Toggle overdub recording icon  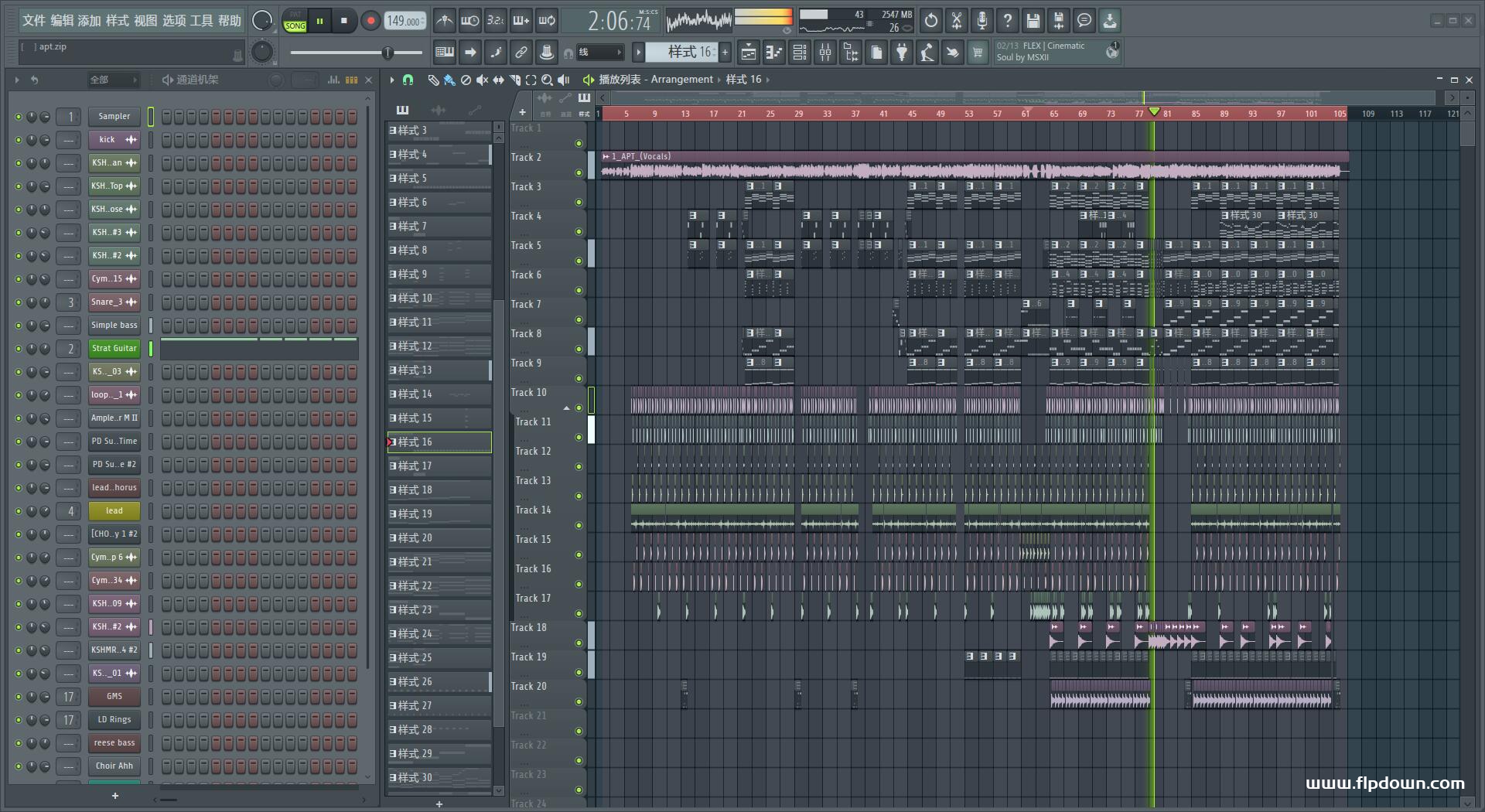(x=521, y=21)
